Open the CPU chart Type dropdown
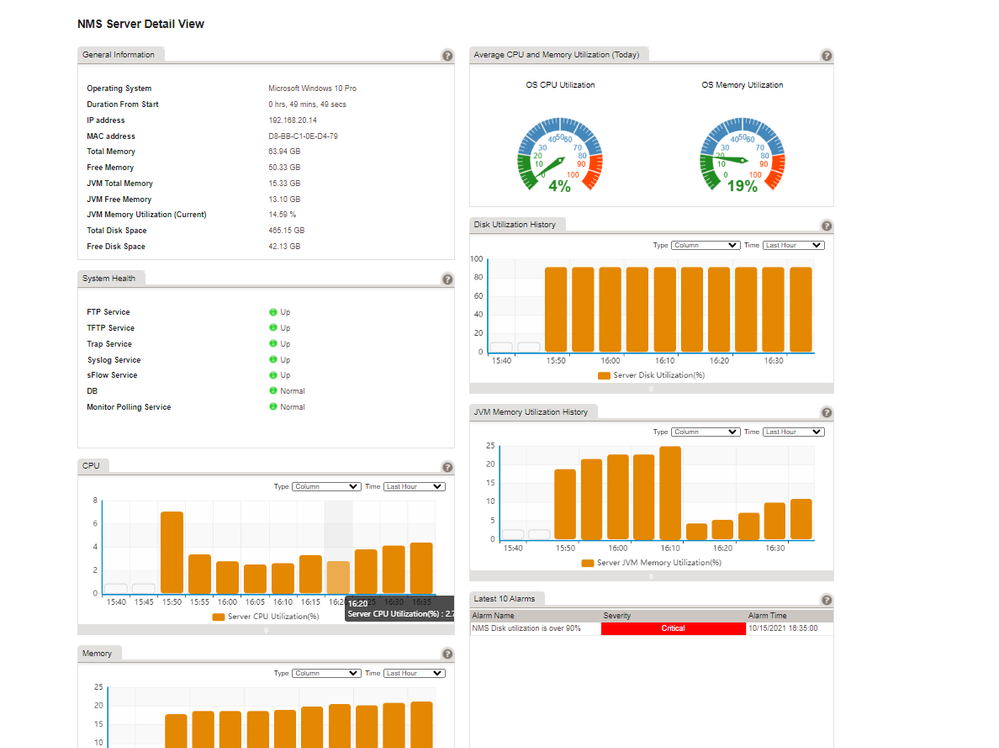 tap(326, 487)
